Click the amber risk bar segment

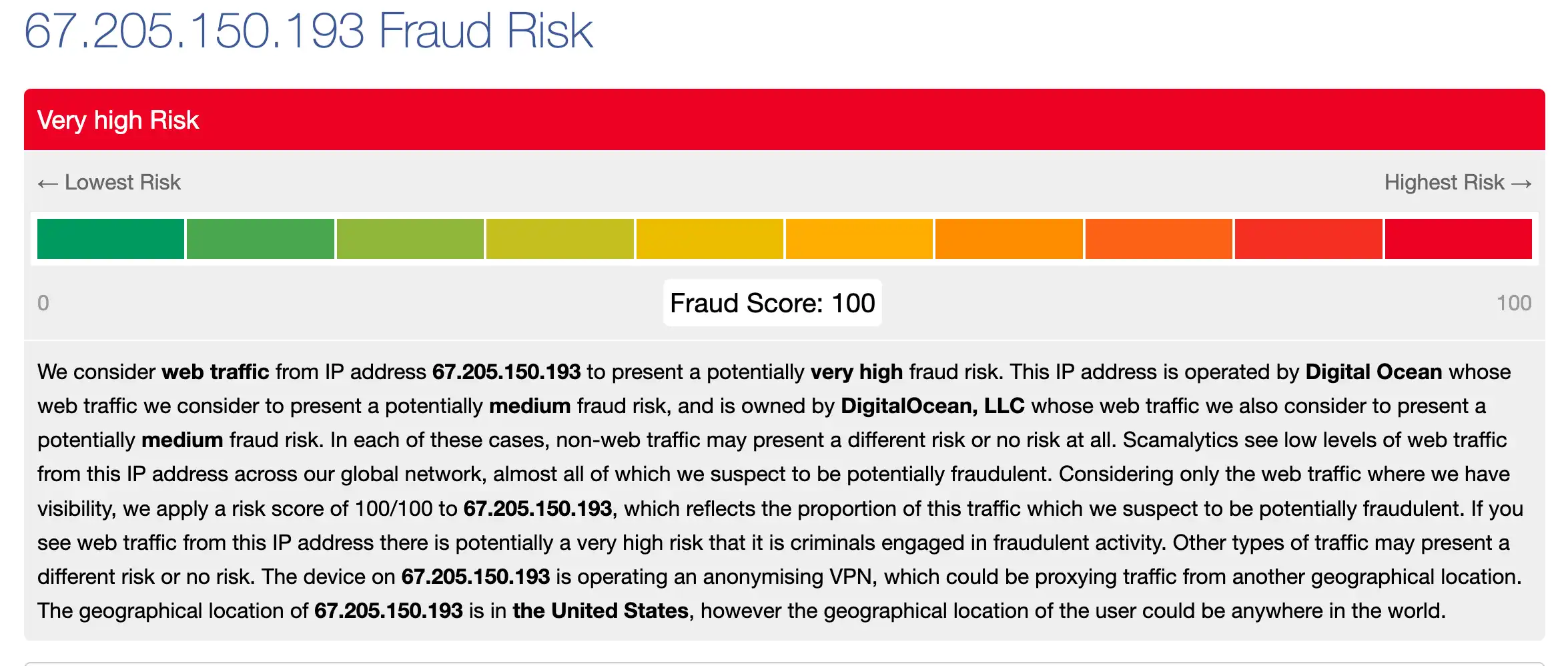[x=859, y=239]
